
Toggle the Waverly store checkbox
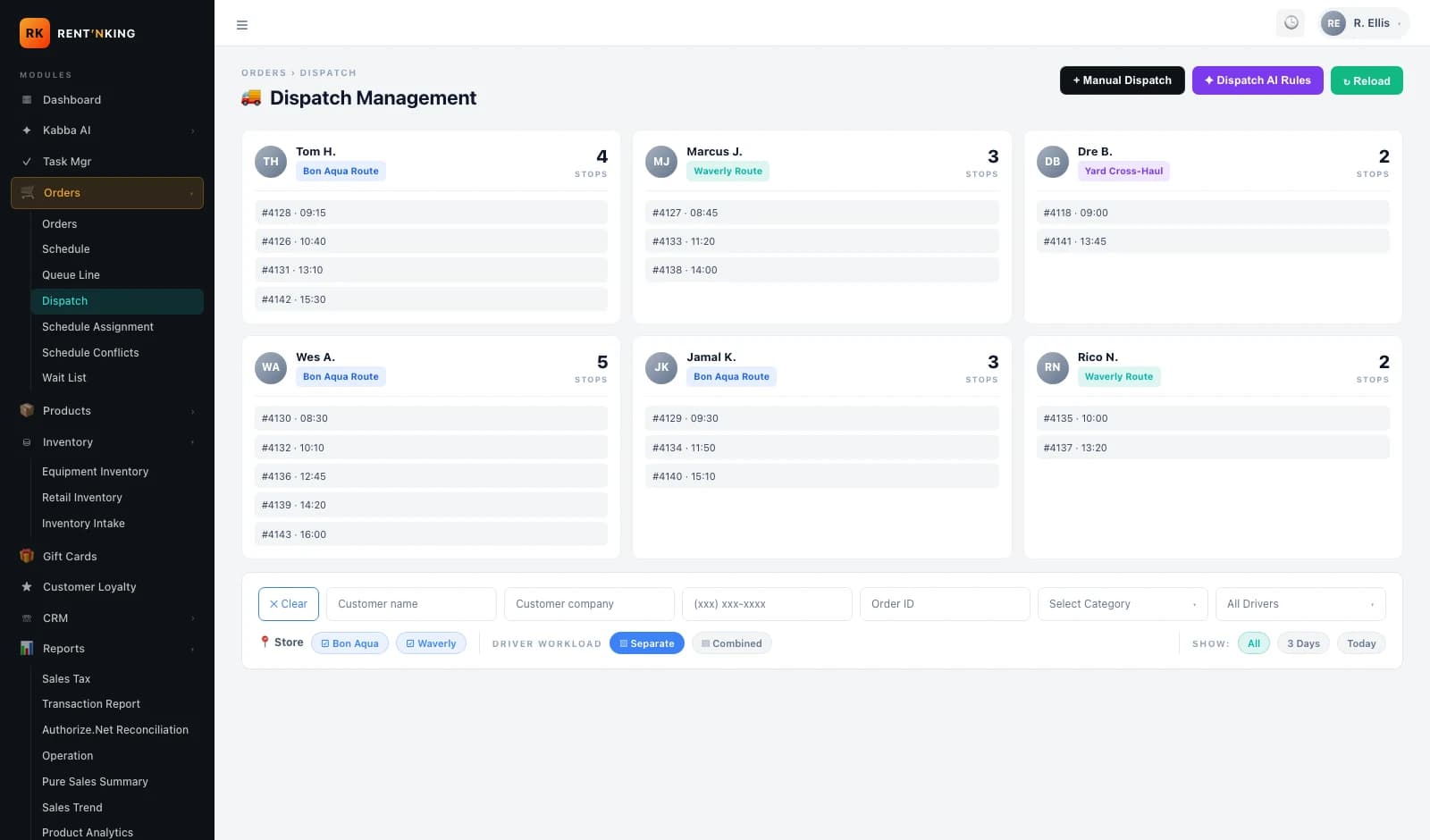point(431,643)
